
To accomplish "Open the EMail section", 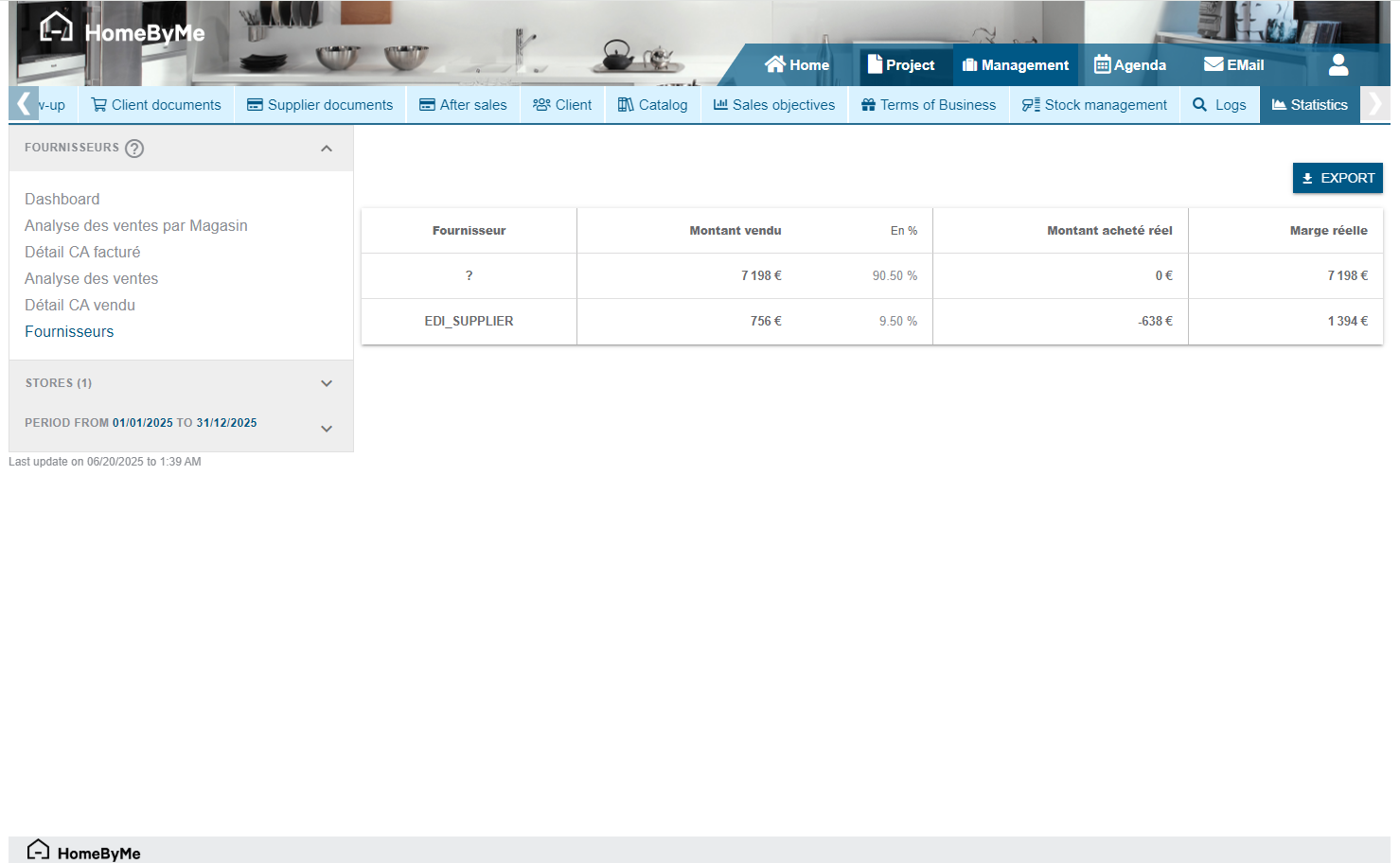I will (x=1233, y=65).
